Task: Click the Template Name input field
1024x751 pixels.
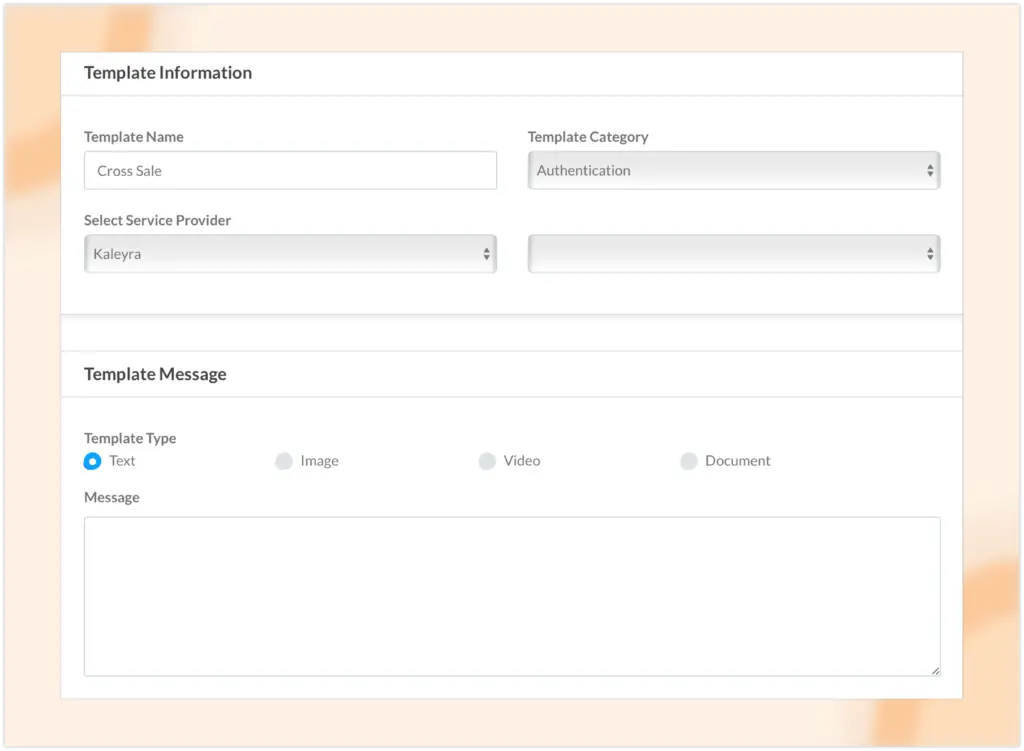Action: click(290, 171)
